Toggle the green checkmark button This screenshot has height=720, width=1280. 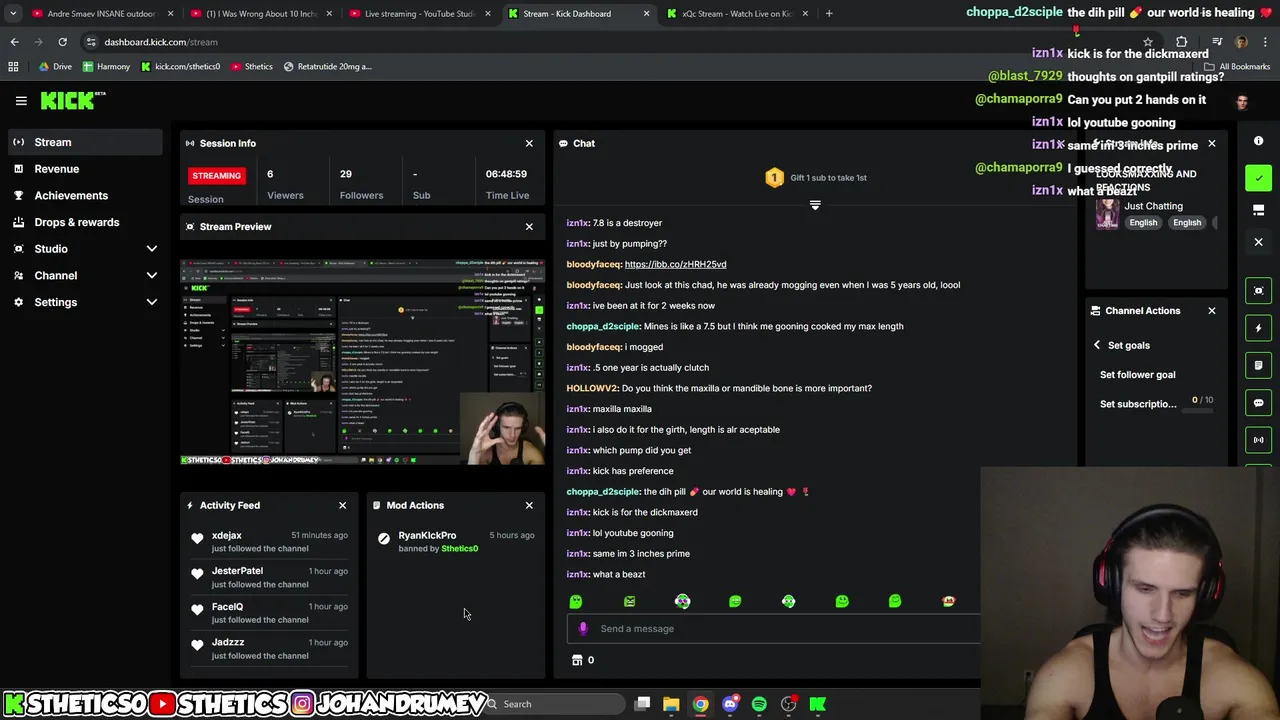(1259, 178)
